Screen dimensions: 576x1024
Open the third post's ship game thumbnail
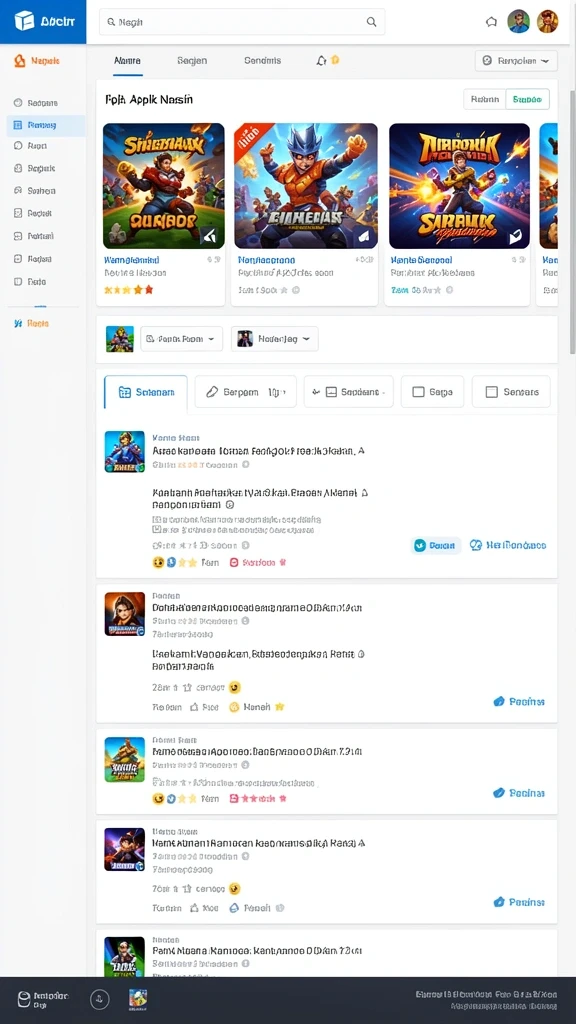(125, 760)
